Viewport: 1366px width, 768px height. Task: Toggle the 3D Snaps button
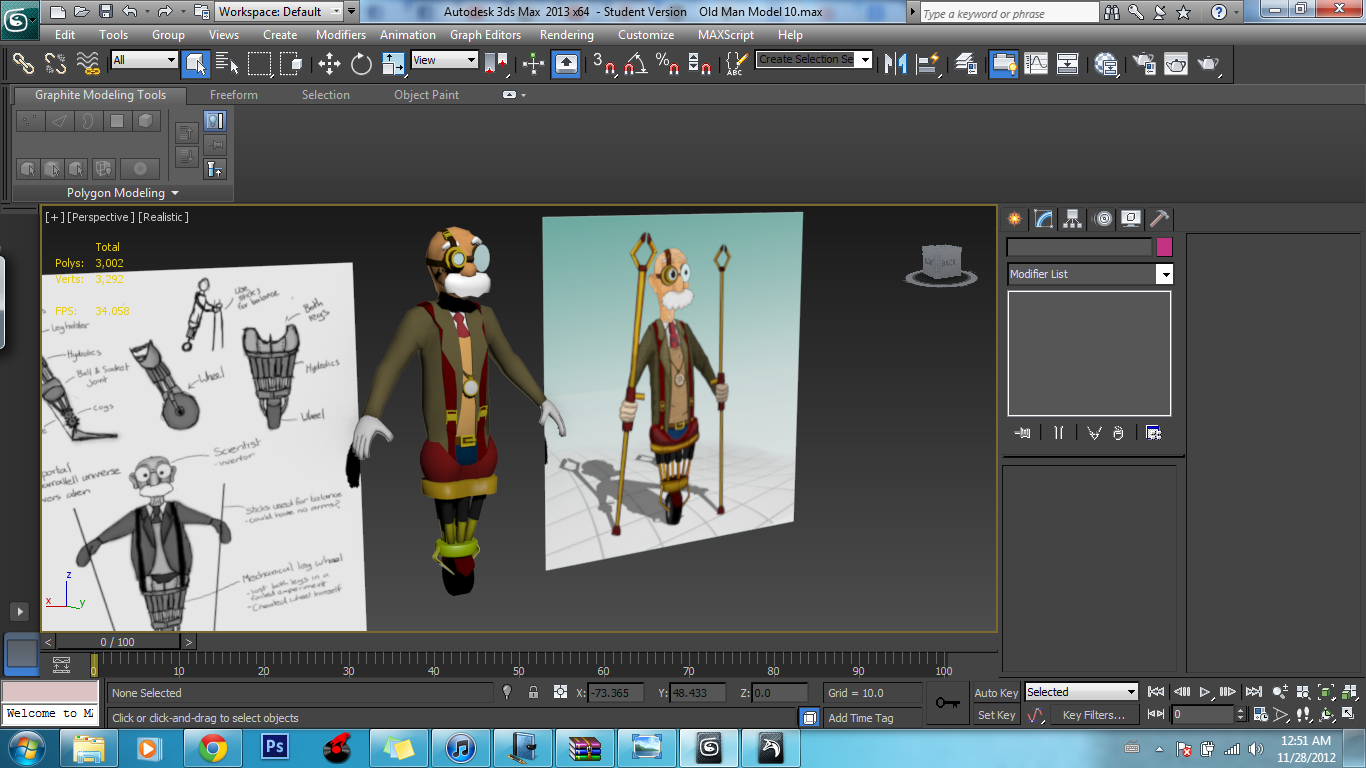[603, 64]
